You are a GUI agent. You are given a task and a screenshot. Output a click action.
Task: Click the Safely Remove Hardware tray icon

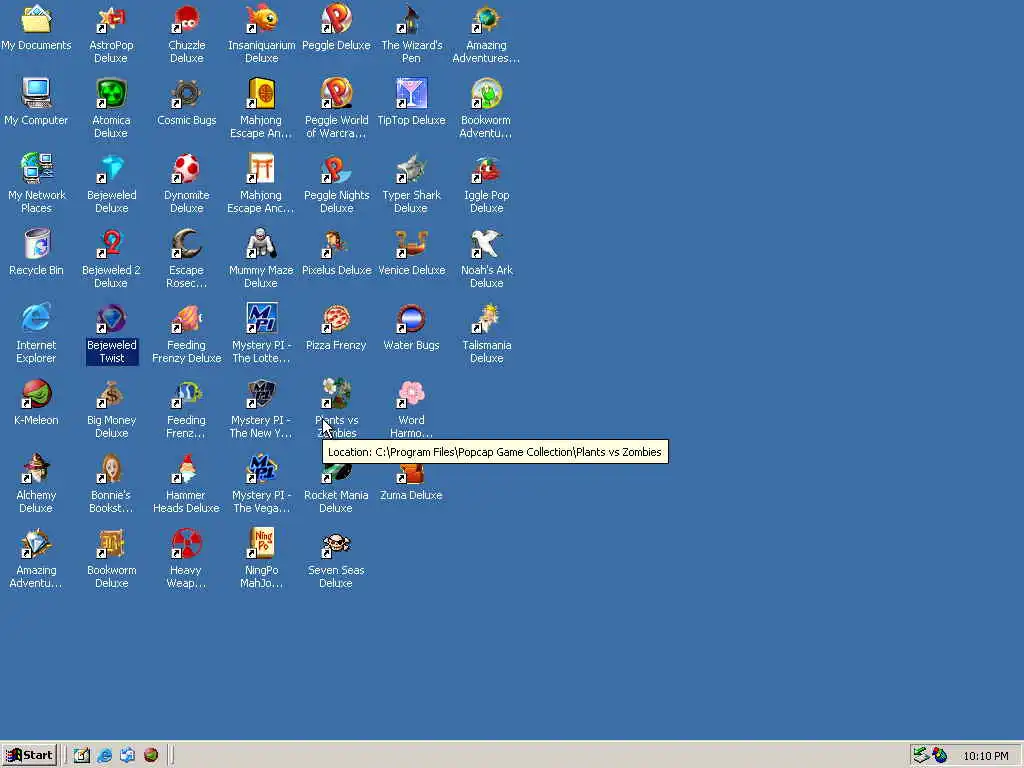(921, 755)
